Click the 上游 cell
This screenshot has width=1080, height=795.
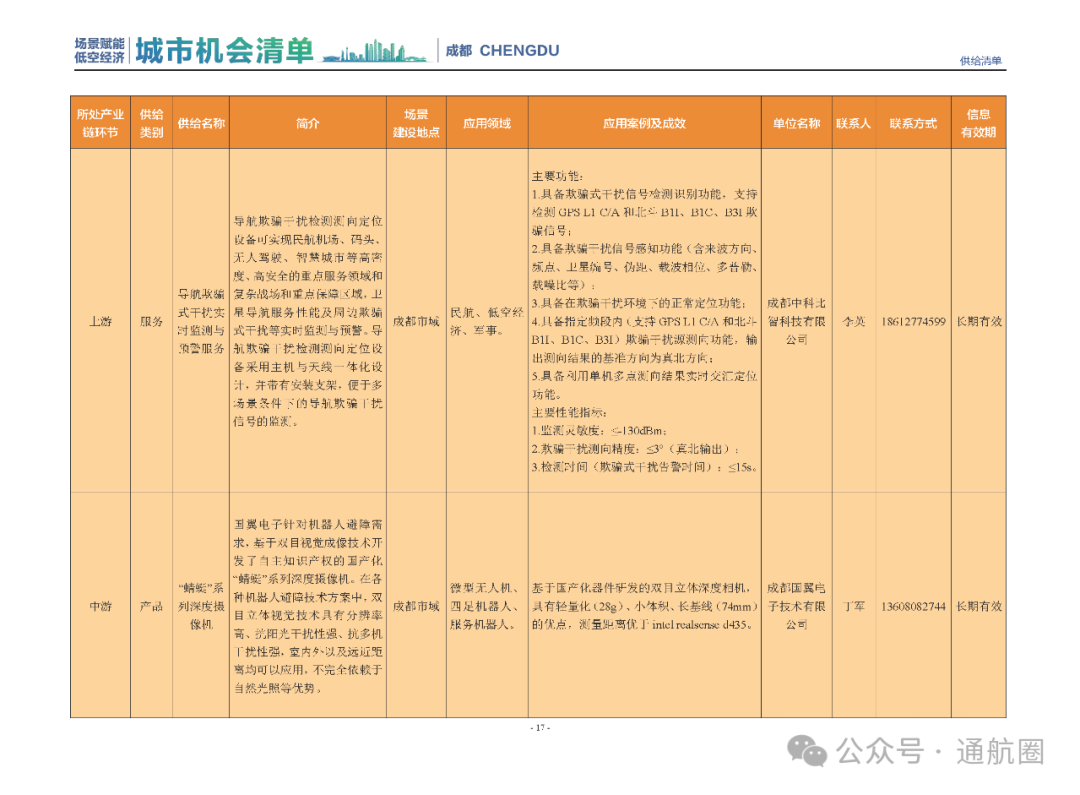coord(101,321)
